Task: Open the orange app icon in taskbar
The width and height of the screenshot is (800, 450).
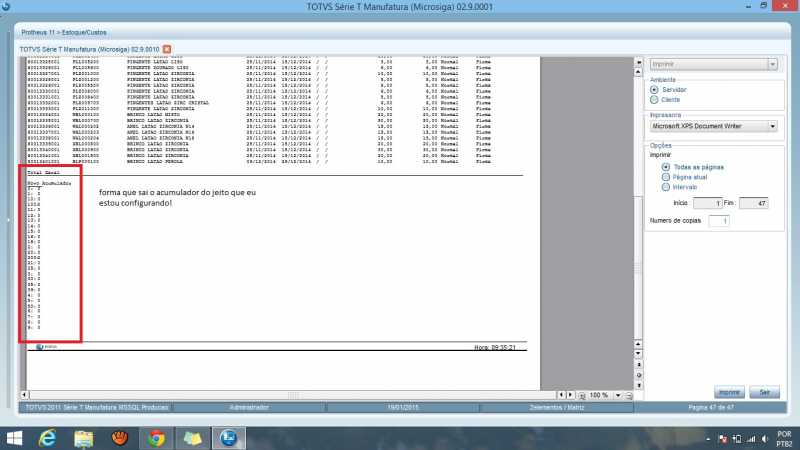Action: click(x=120, y=438)
